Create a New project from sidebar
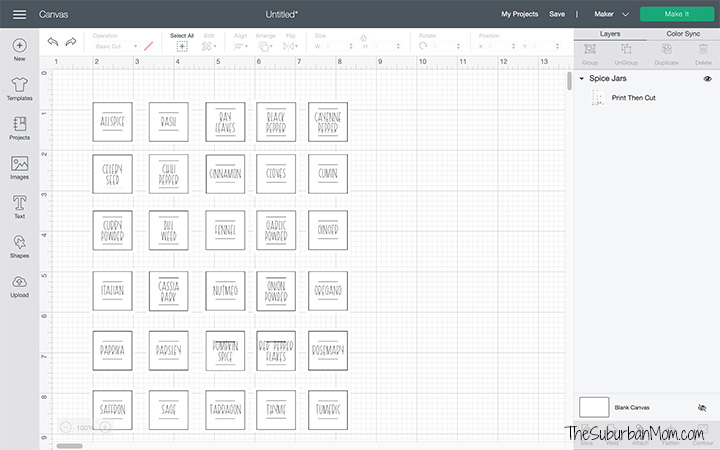 (19, 49)
